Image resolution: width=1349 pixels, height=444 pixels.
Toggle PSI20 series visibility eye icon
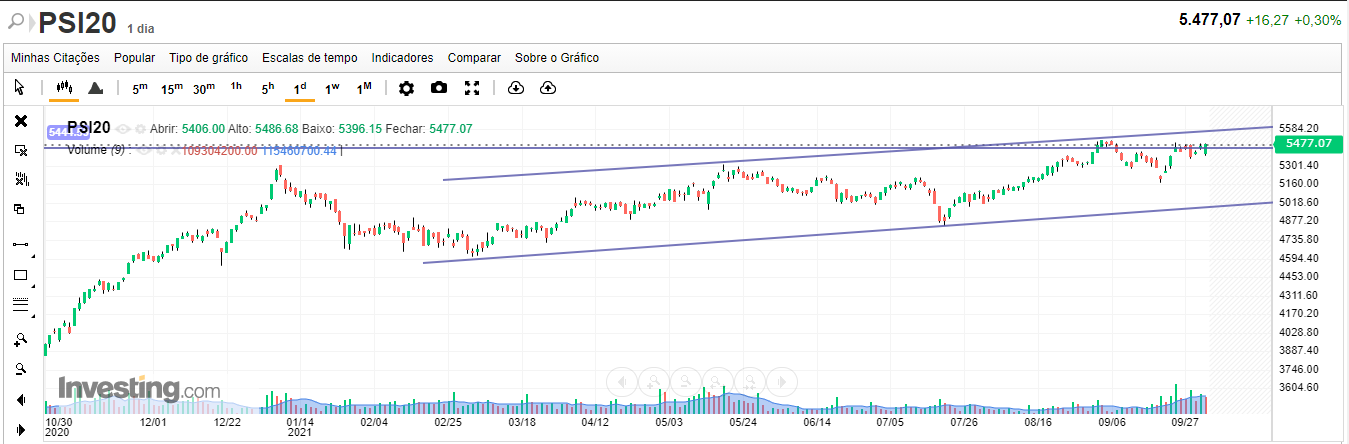(123, 129)
